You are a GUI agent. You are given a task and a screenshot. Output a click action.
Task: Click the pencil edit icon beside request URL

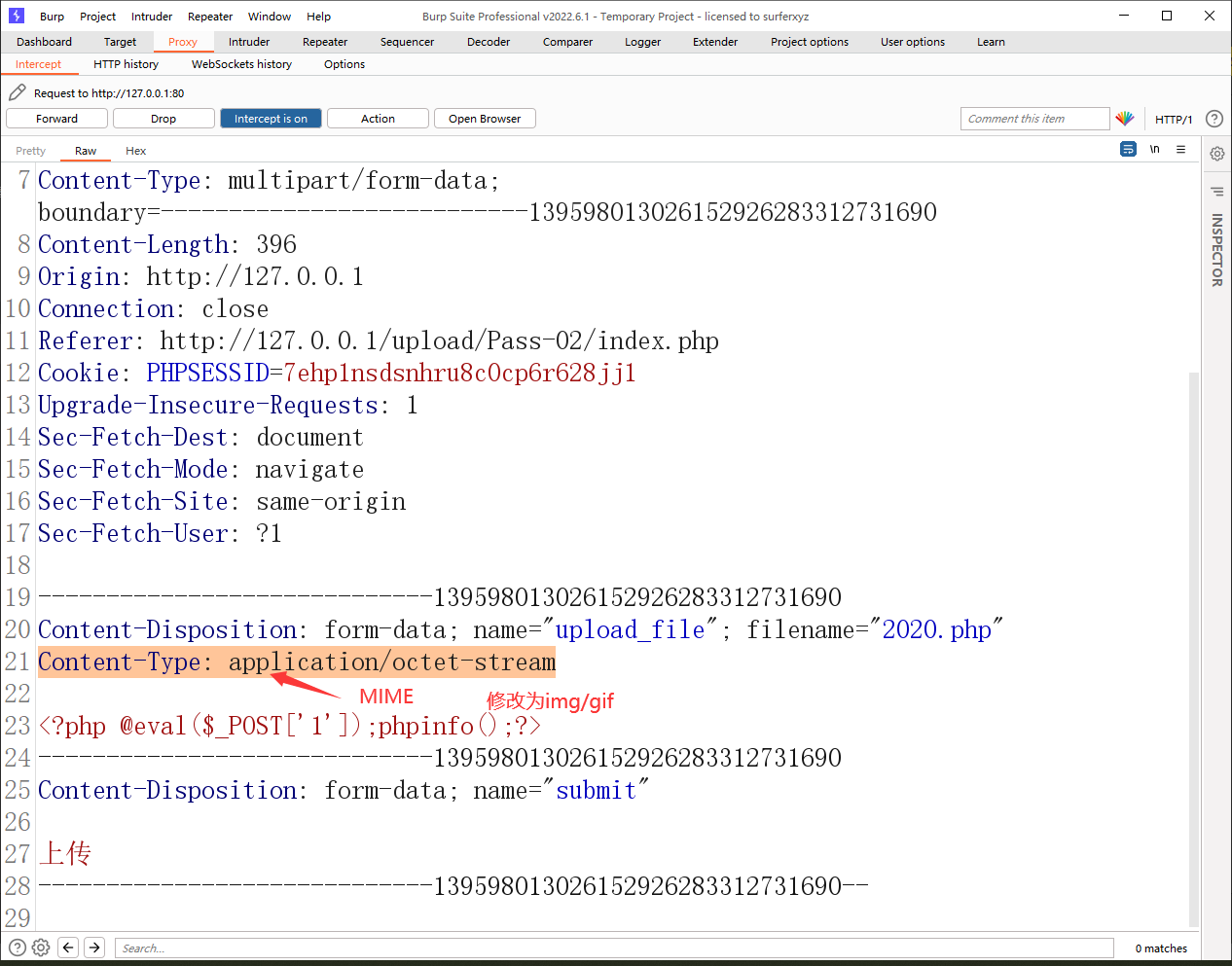tap(18, 92)
